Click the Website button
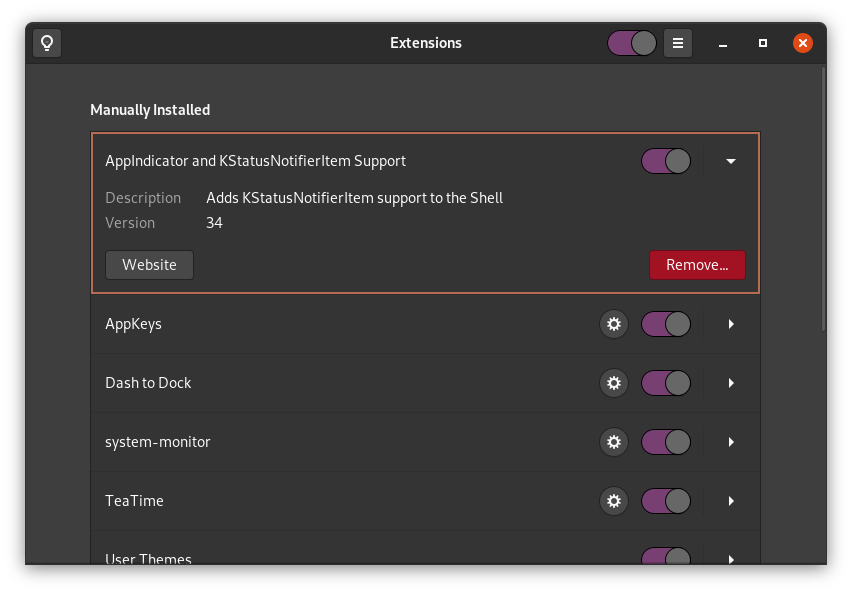This screenshot has height=593, width=852. 149,265
